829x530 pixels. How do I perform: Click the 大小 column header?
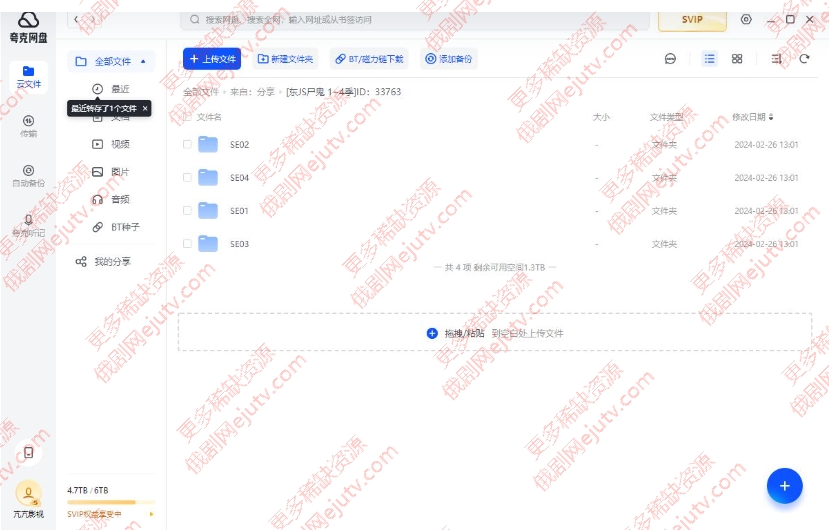pyautogui.click(x=601, y=117)
